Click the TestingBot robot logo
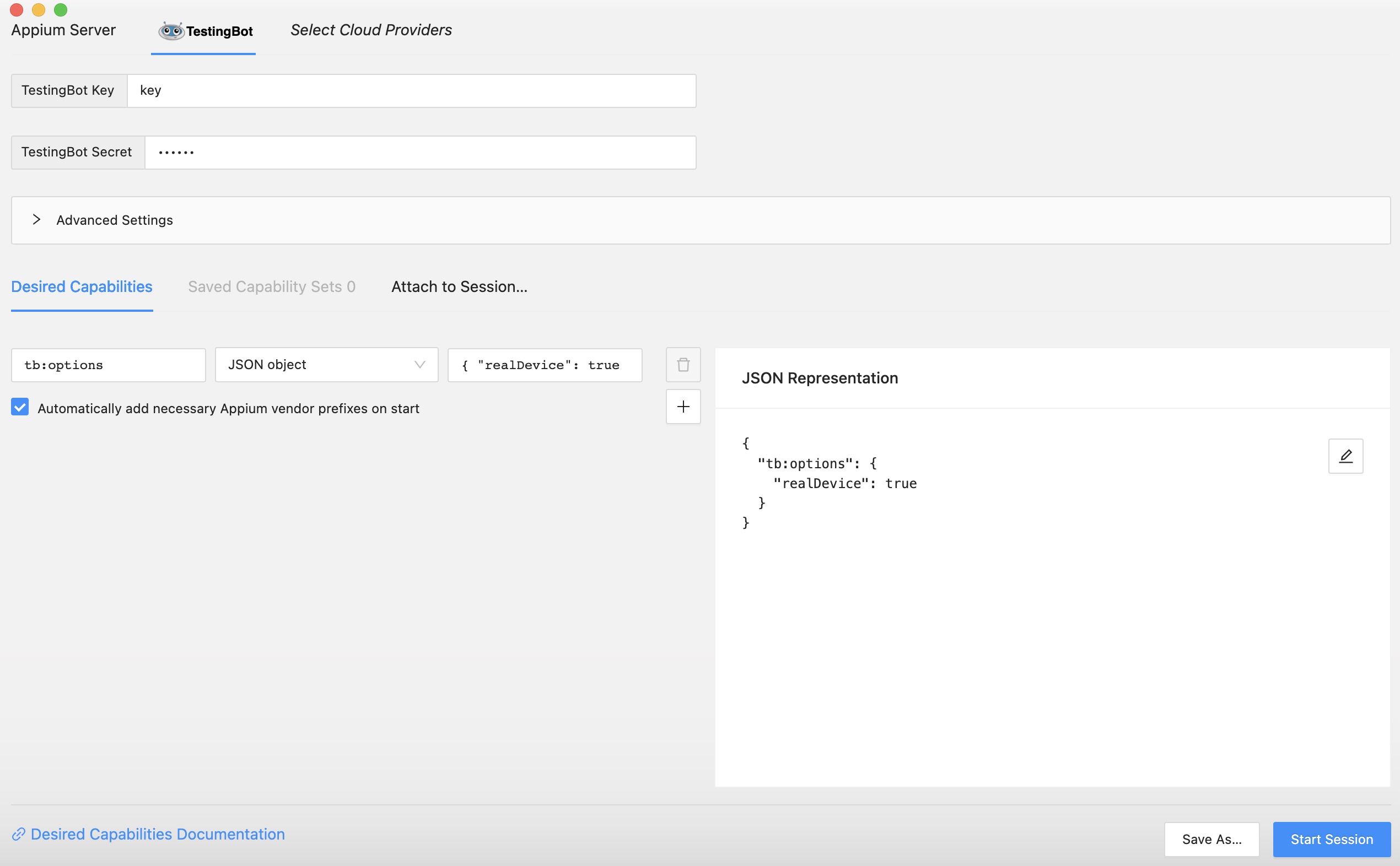This screenshot has width=1400, height=866. [171, 31]
